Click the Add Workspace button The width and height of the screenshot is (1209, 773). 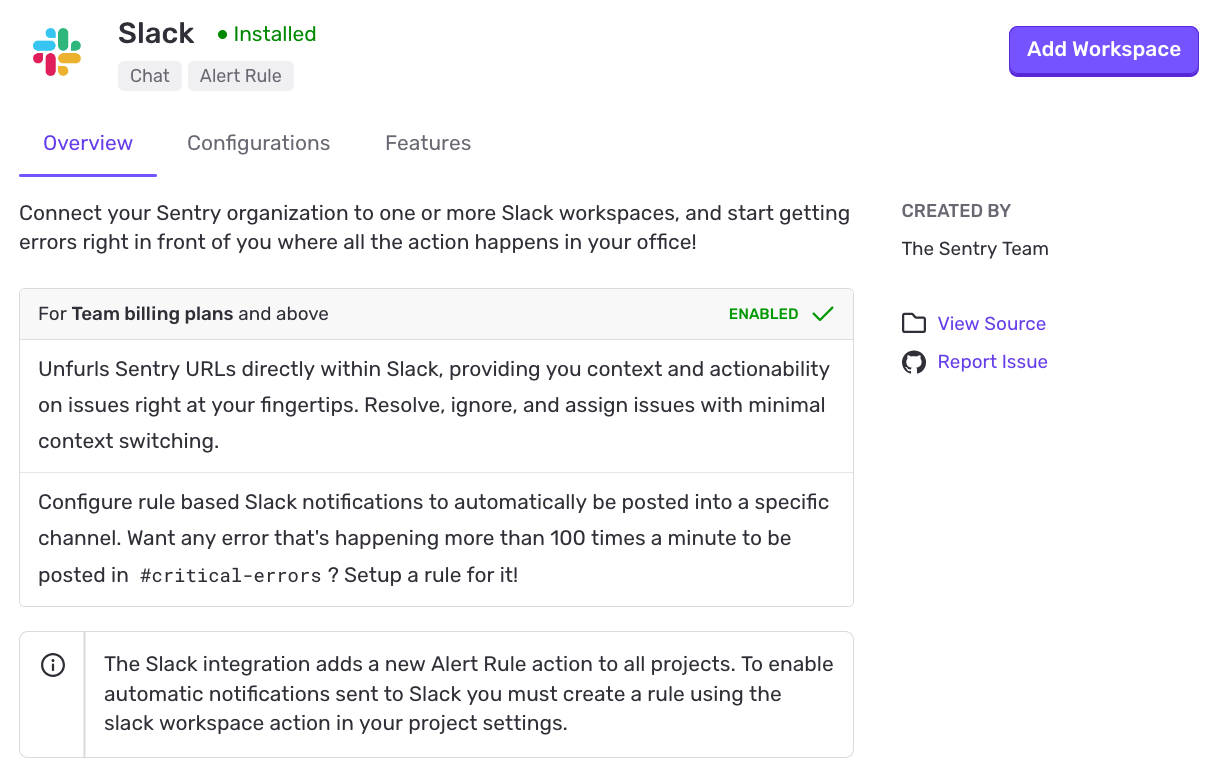[x=1104, y=50]
